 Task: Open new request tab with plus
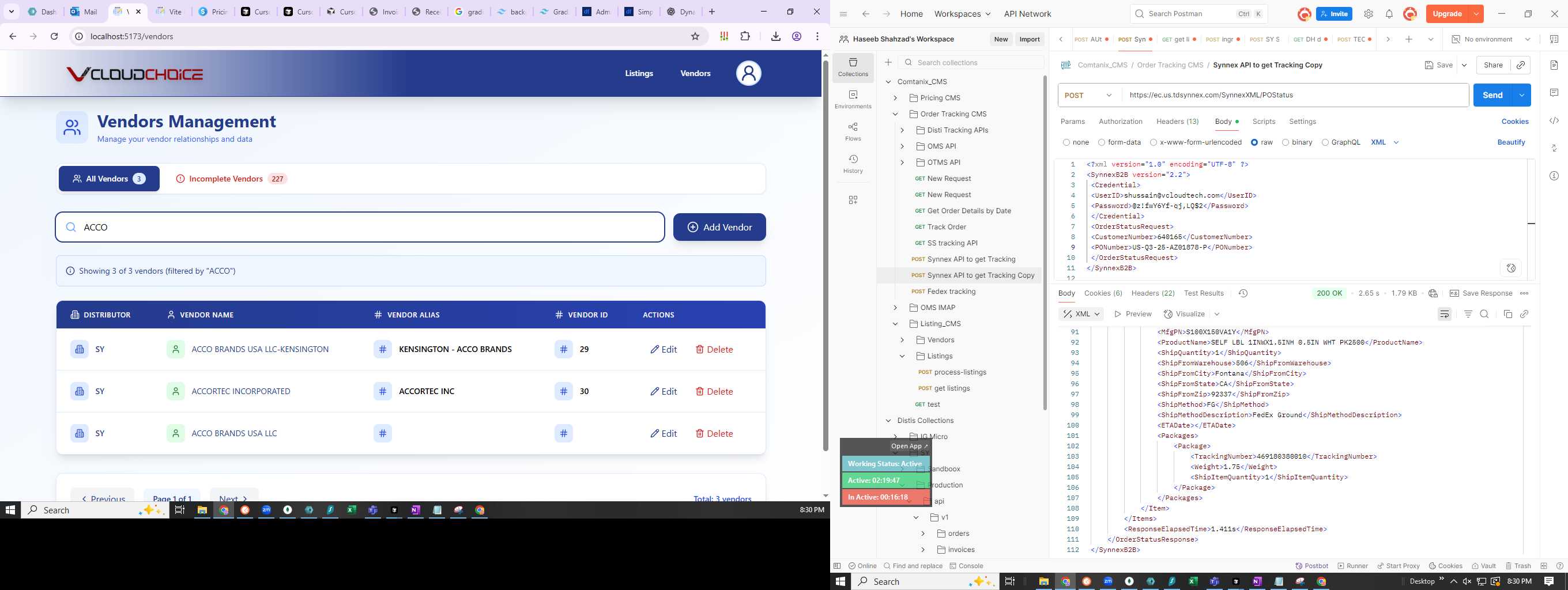[1408, 39]
